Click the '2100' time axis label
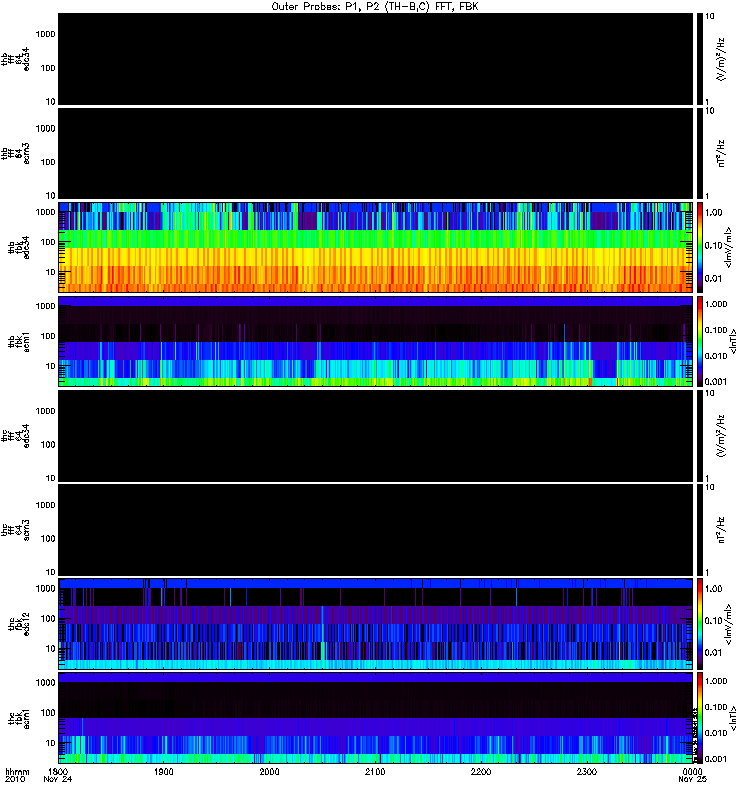750x800 pixels. [375, 772]
